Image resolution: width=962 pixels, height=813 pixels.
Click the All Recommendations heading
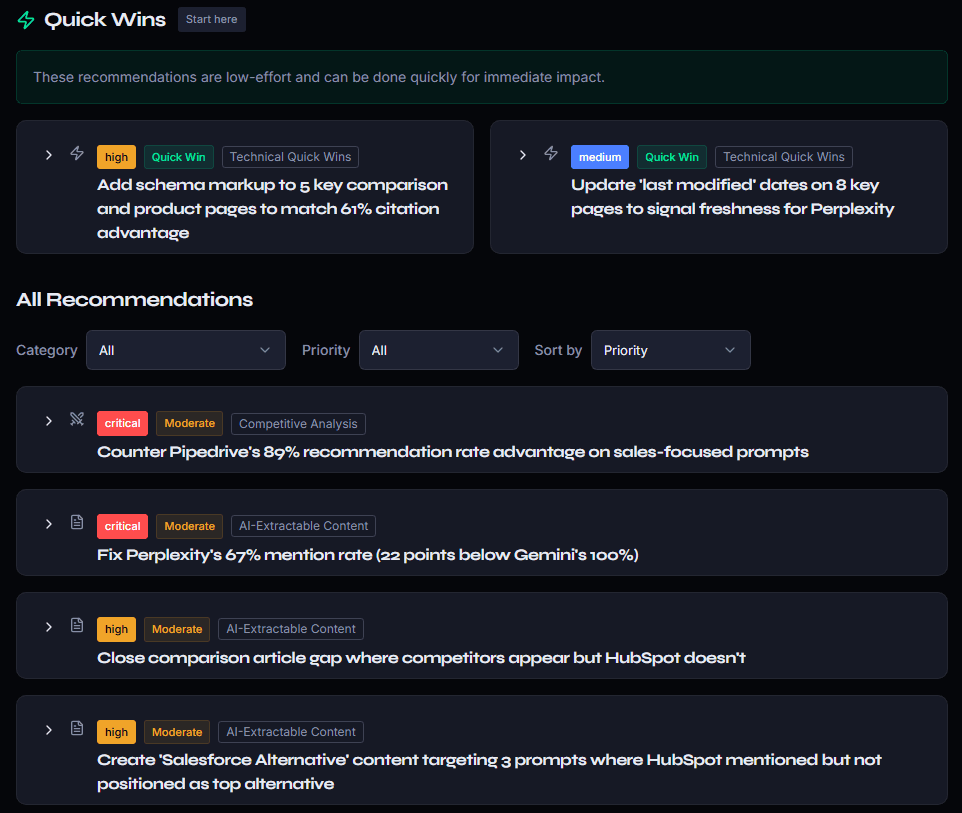pos(134,299)
